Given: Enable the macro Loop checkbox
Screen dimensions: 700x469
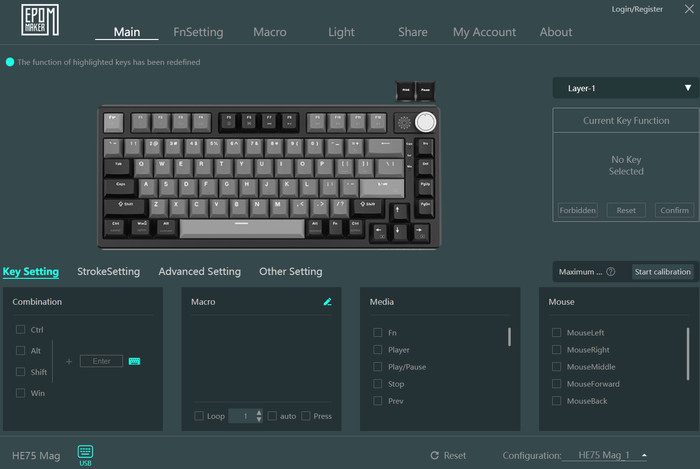Looking at the screenshot, I should coord(199,416).
